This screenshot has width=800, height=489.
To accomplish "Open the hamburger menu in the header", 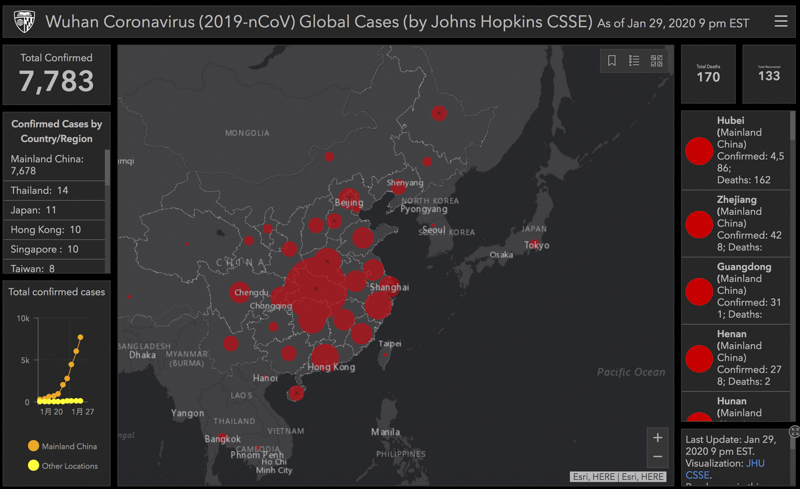I will (781, 21).
